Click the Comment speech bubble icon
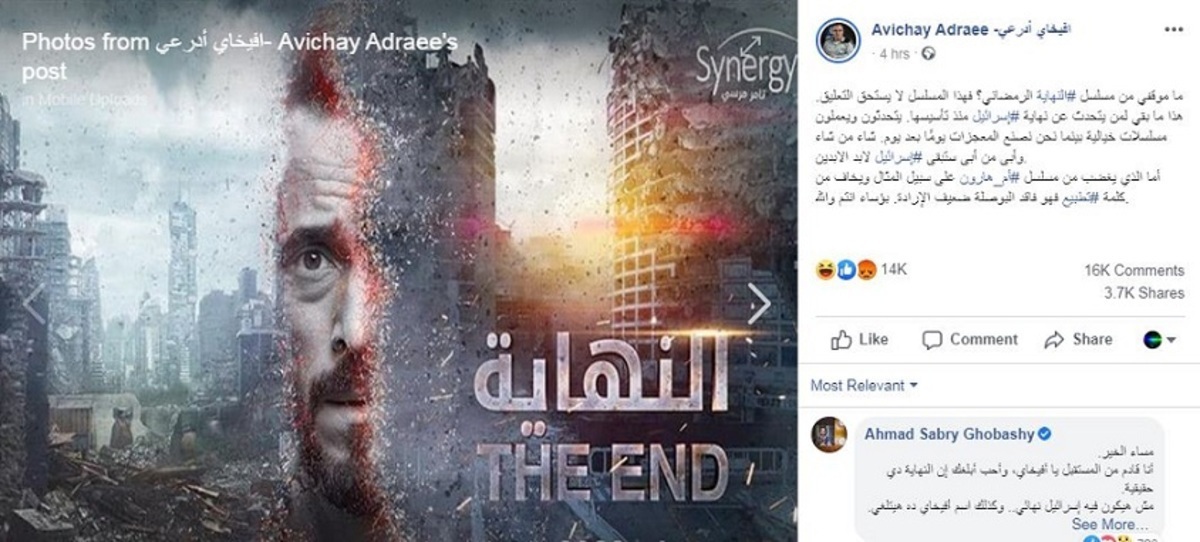The height and width of the screenshot is (542, 1200). (932, 340)
